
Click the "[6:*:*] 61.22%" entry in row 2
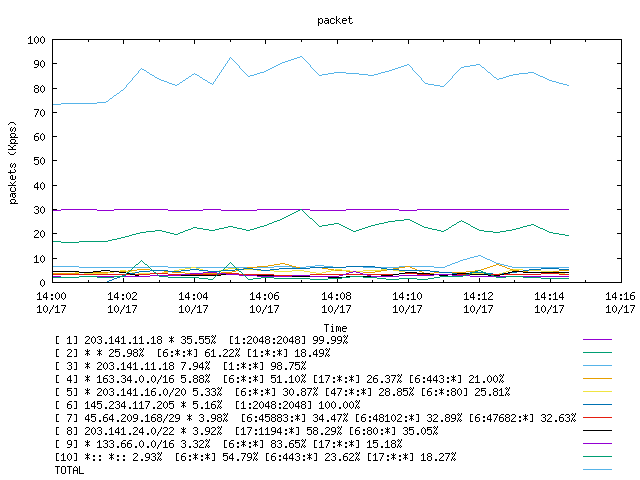198,353
